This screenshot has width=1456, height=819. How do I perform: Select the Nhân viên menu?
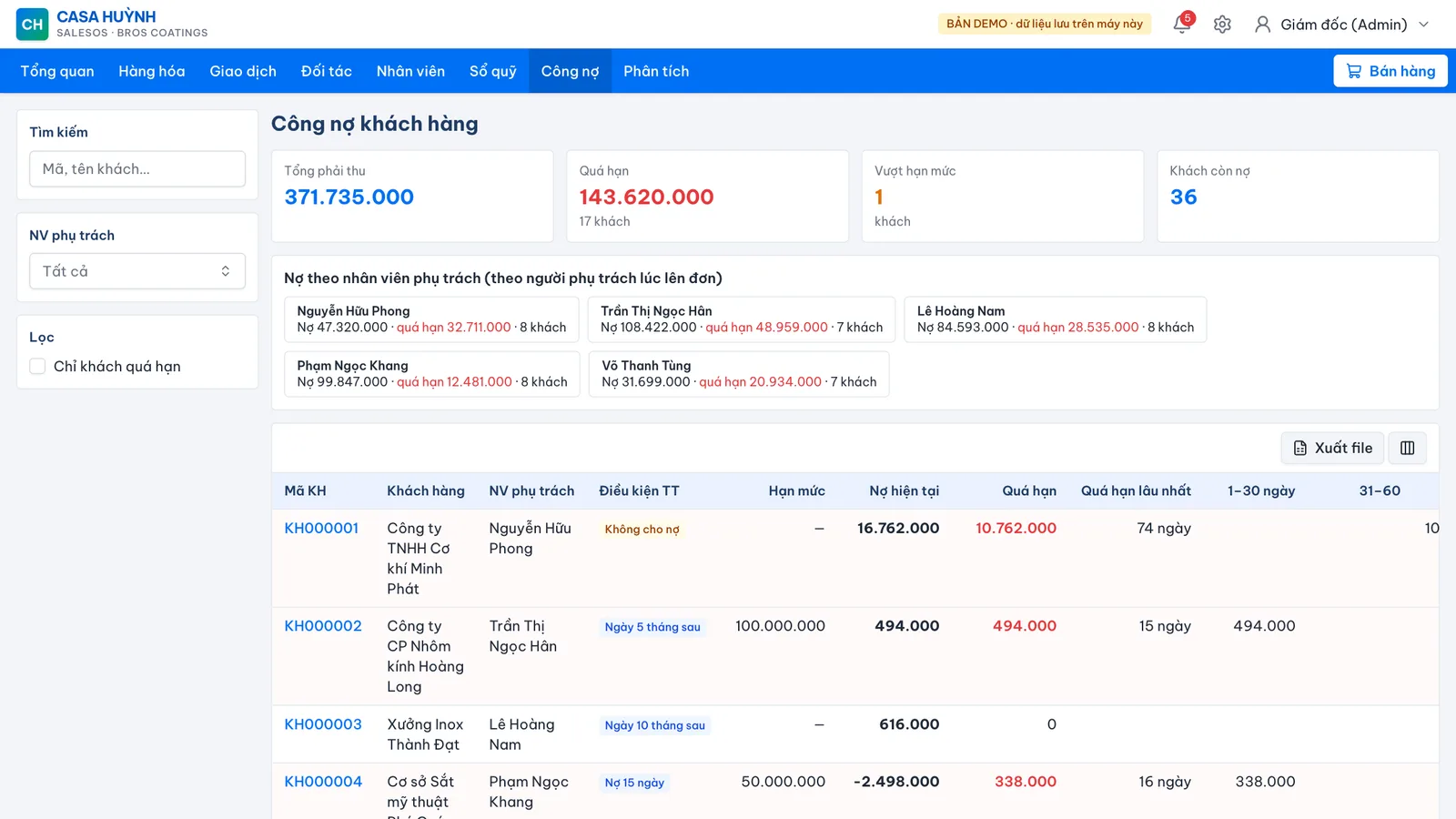click(x=410, y=71)
